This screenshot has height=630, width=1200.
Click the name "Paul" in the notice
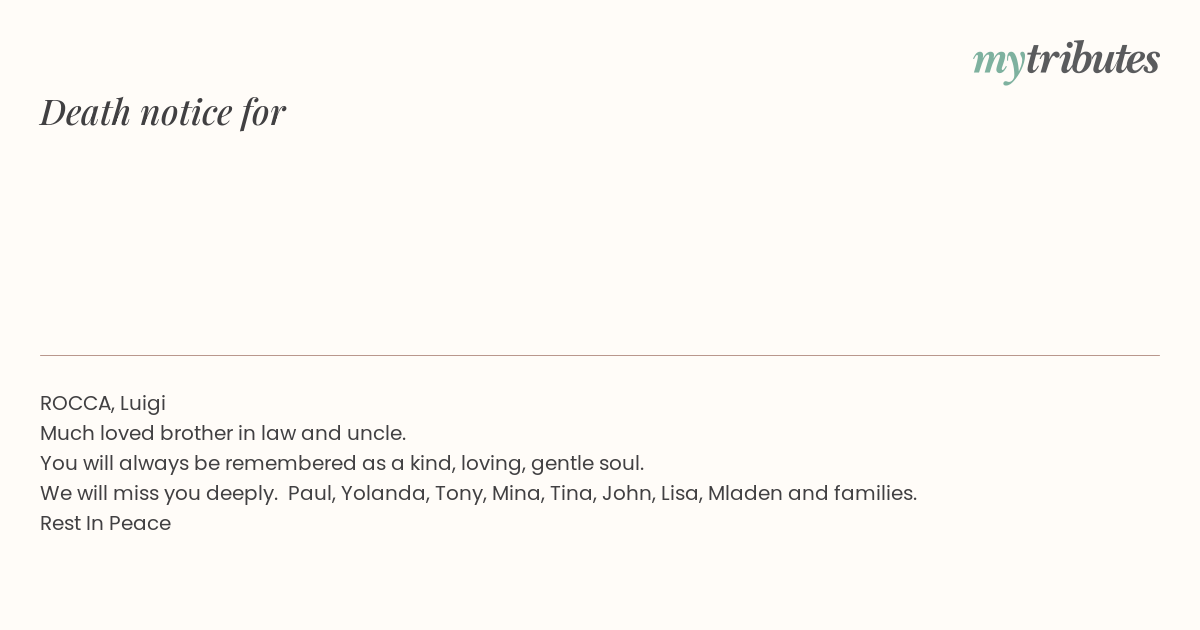point(311,494)
